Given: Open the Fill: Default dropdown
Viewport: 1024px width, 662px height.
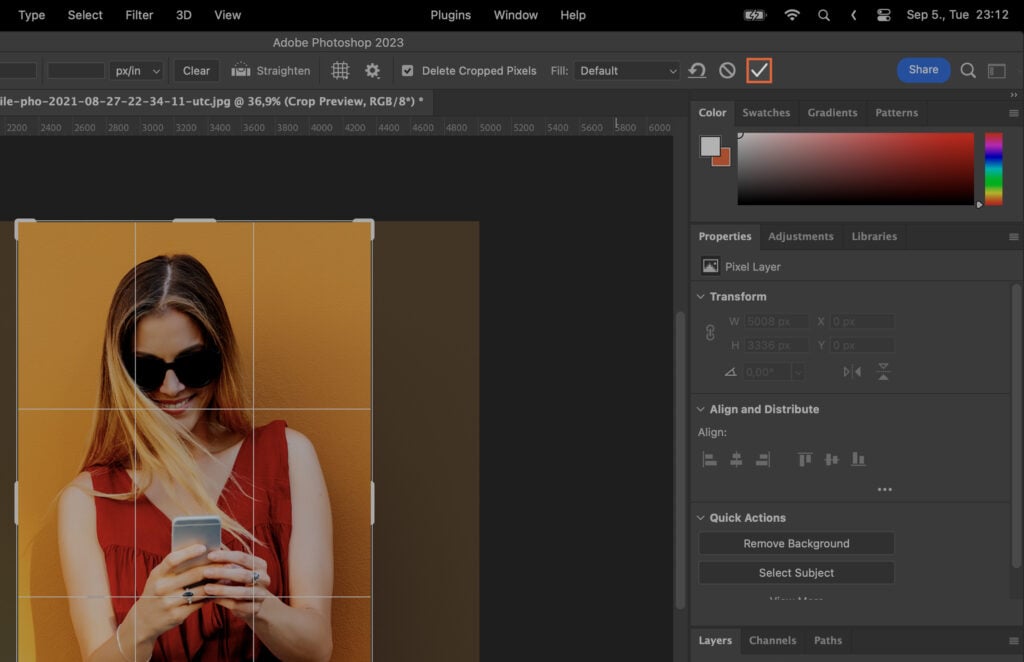Looking at the screenshot, I should click(627, 70).
